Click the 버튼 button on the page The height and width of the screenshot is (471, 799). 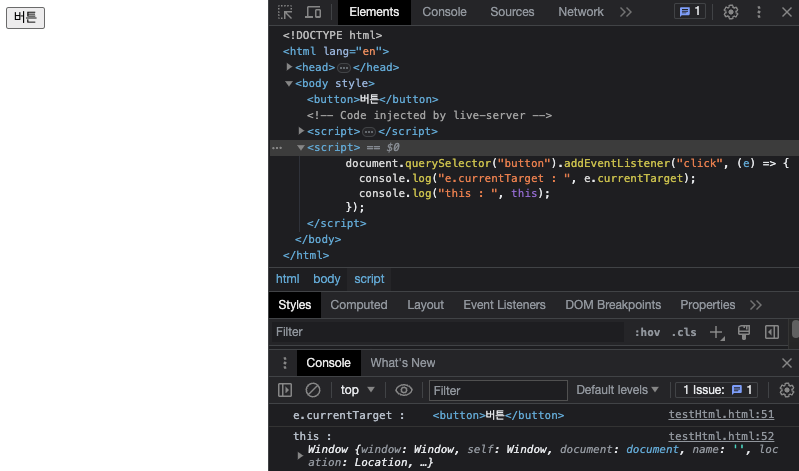[x=25, y=18]
